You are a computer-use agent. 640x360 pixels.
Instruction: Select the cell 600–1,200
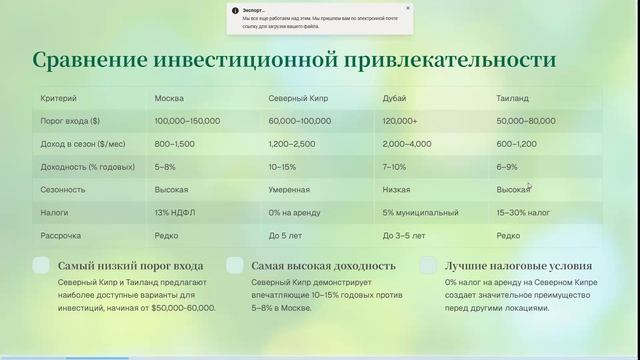[x=516, y=144]
